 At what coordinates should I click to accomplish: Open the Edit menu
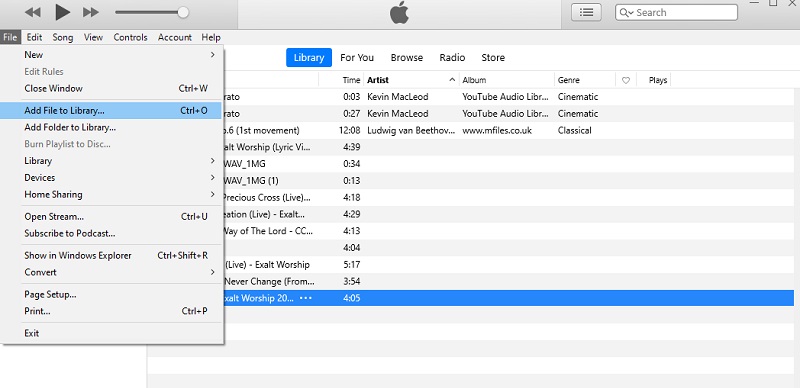point(34,37)
